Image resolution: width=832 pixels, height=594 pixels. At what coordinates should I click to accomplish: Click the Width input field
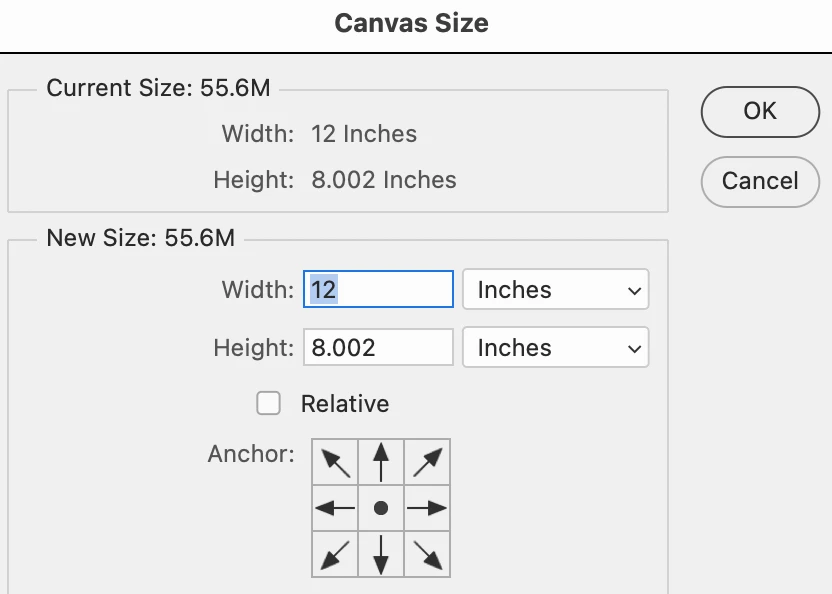(378, 290)
